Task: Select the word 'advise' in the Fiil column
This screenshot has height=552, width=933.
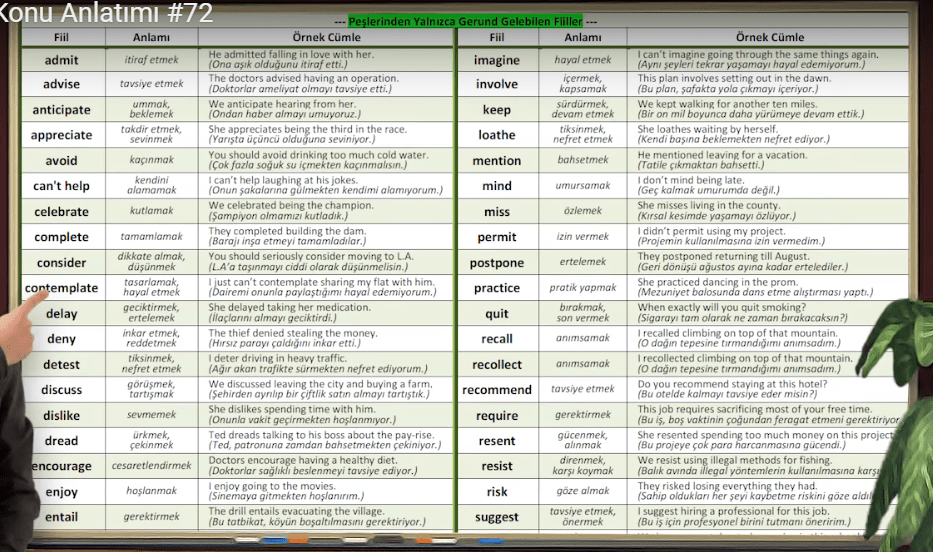Action: (61, 84)
